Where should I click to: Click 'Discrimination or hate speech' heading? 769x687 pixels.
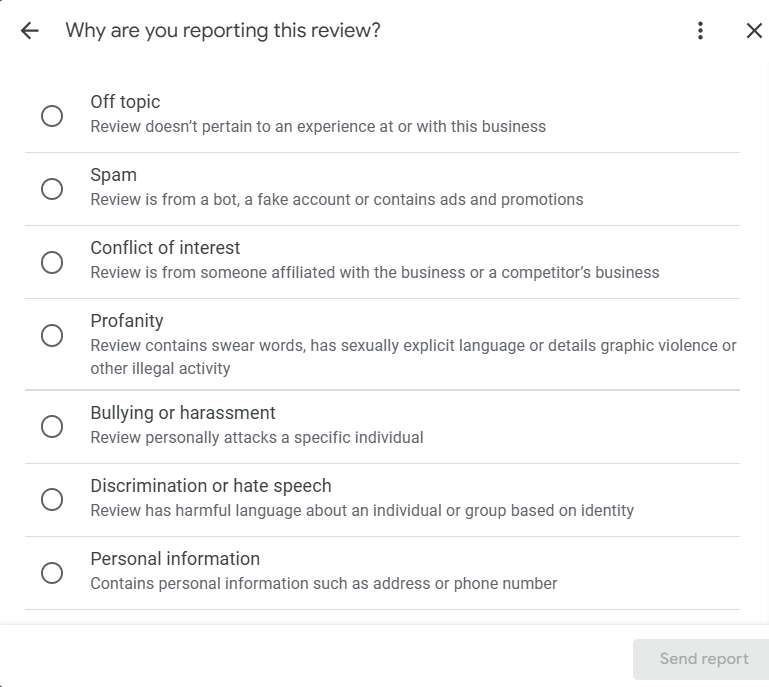tap(211, 486)
